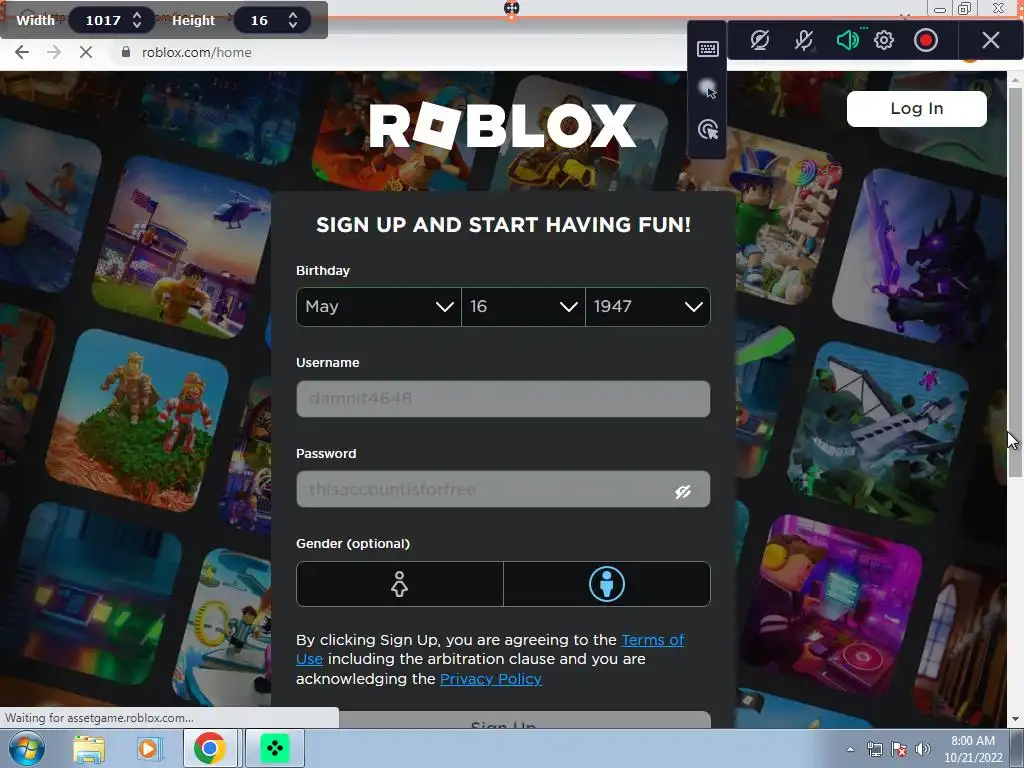Click the Password input field

point(503,489)
